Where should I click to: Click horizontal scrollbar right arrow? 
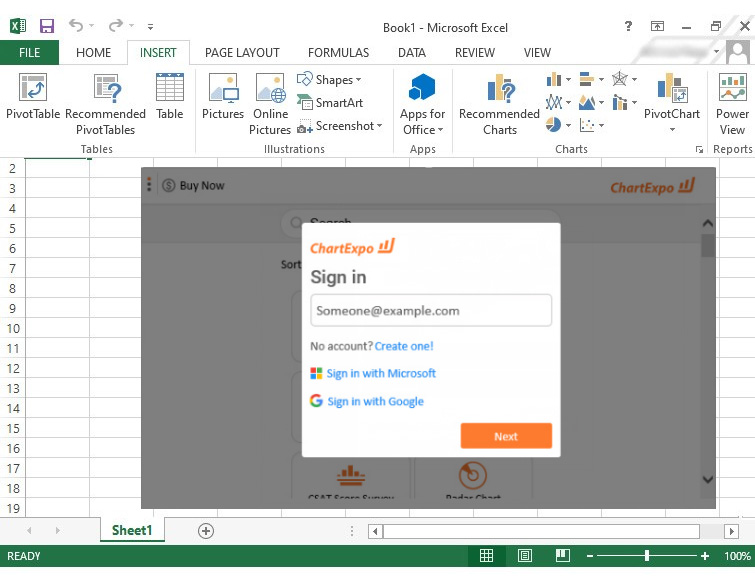[x=731, y=532]
